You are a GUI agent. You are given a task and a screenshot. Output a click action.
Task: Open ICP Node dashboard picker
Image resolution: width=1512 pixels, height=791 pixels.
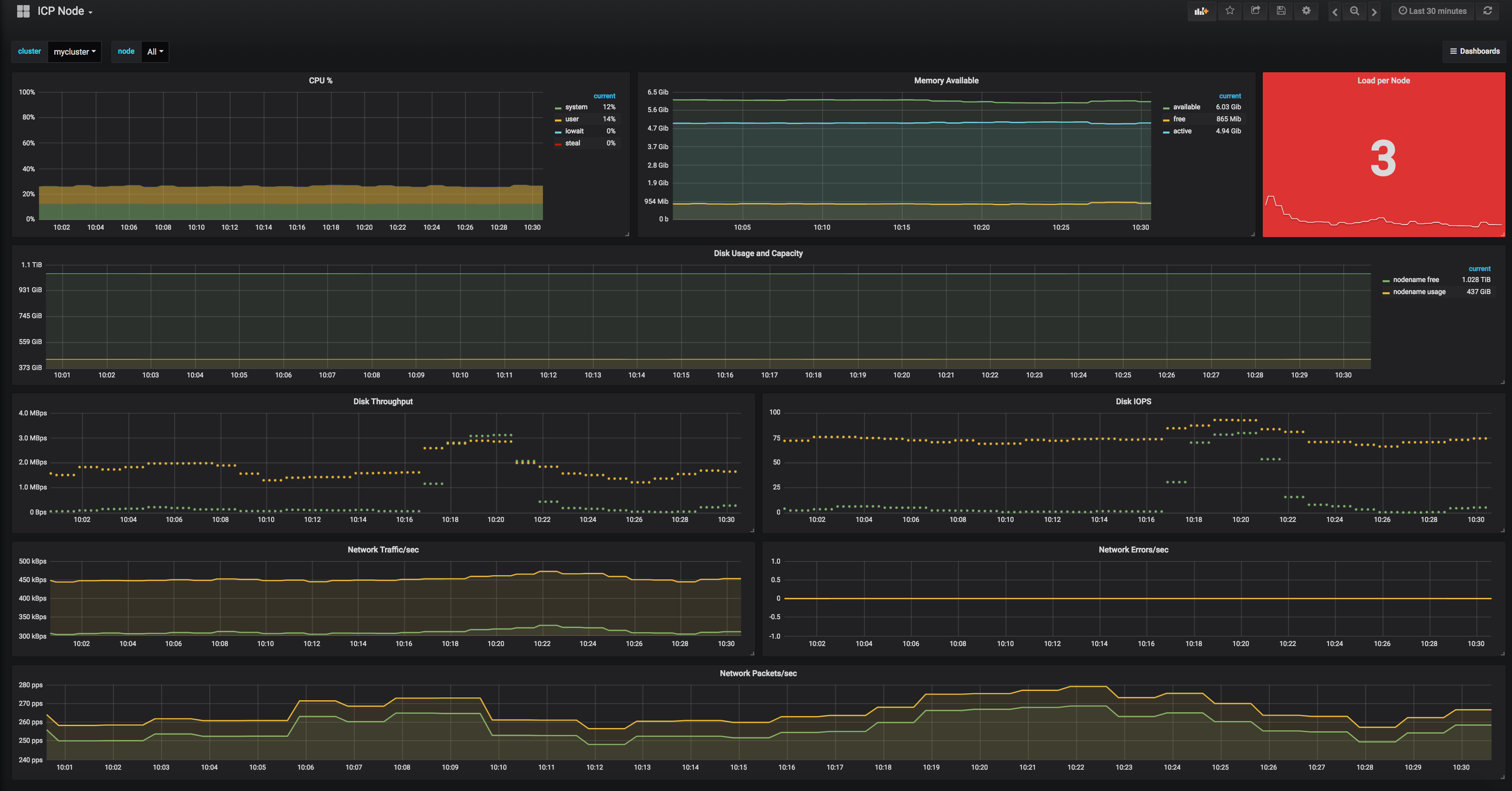[x=64, y=11]
